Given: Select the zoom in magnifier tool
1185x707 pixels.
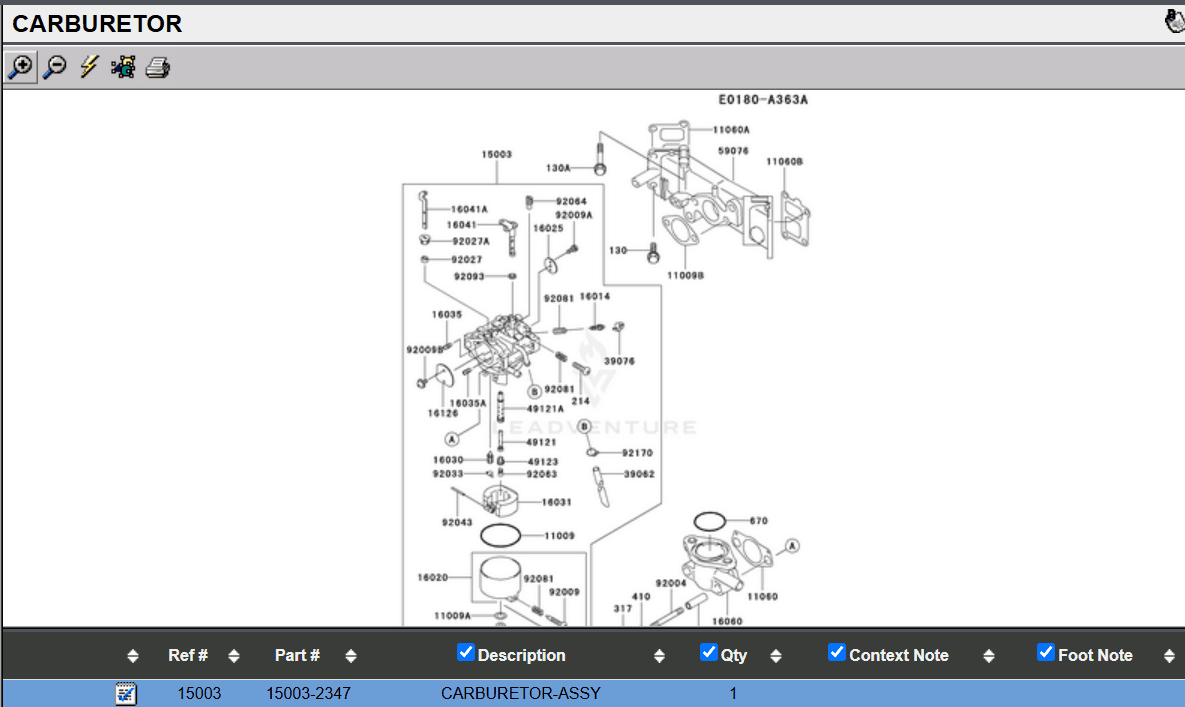Looking at the screenshot, I should coord(20,67).
